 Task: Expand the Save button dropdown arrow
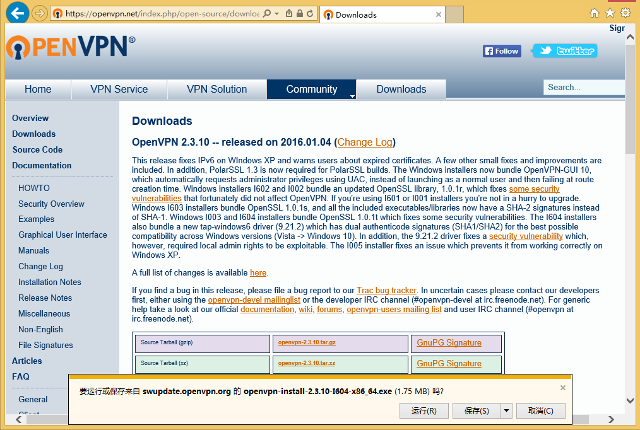pos(506,410)
